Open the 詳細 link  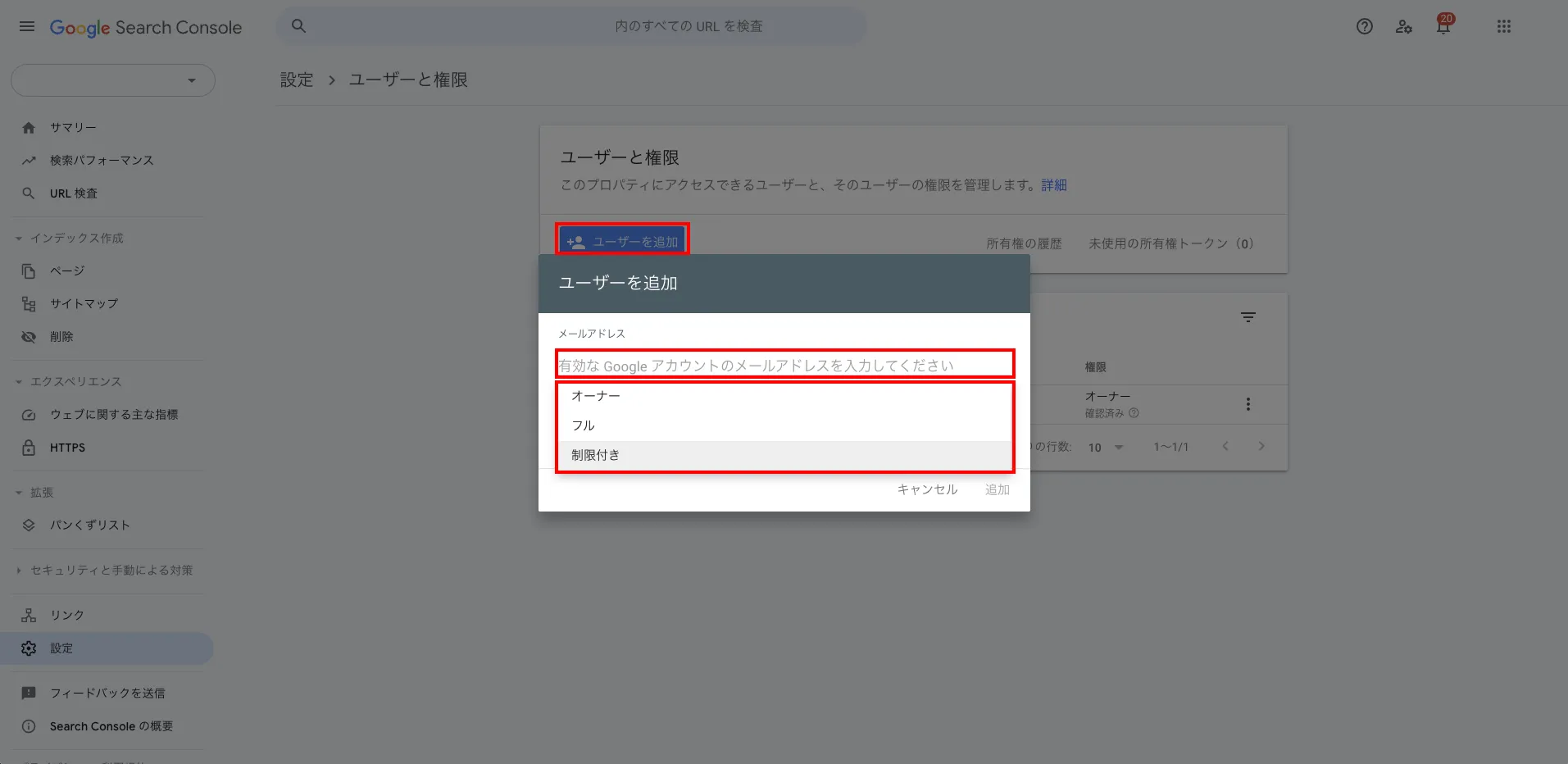coord(1054,185)
